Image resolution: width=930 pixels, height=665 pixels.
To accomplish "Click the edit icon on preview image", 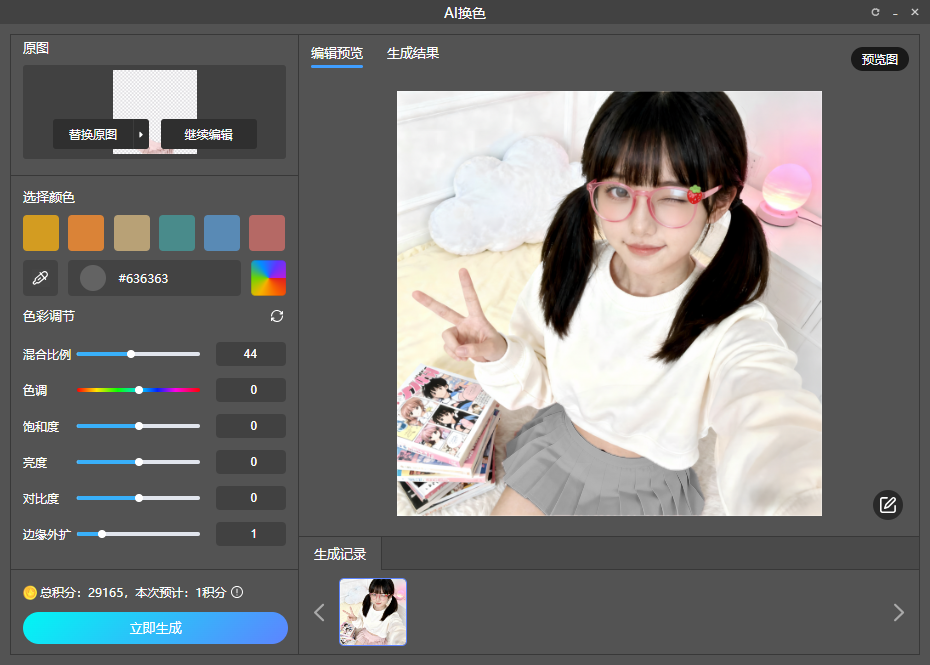I will tap(887, 505).
